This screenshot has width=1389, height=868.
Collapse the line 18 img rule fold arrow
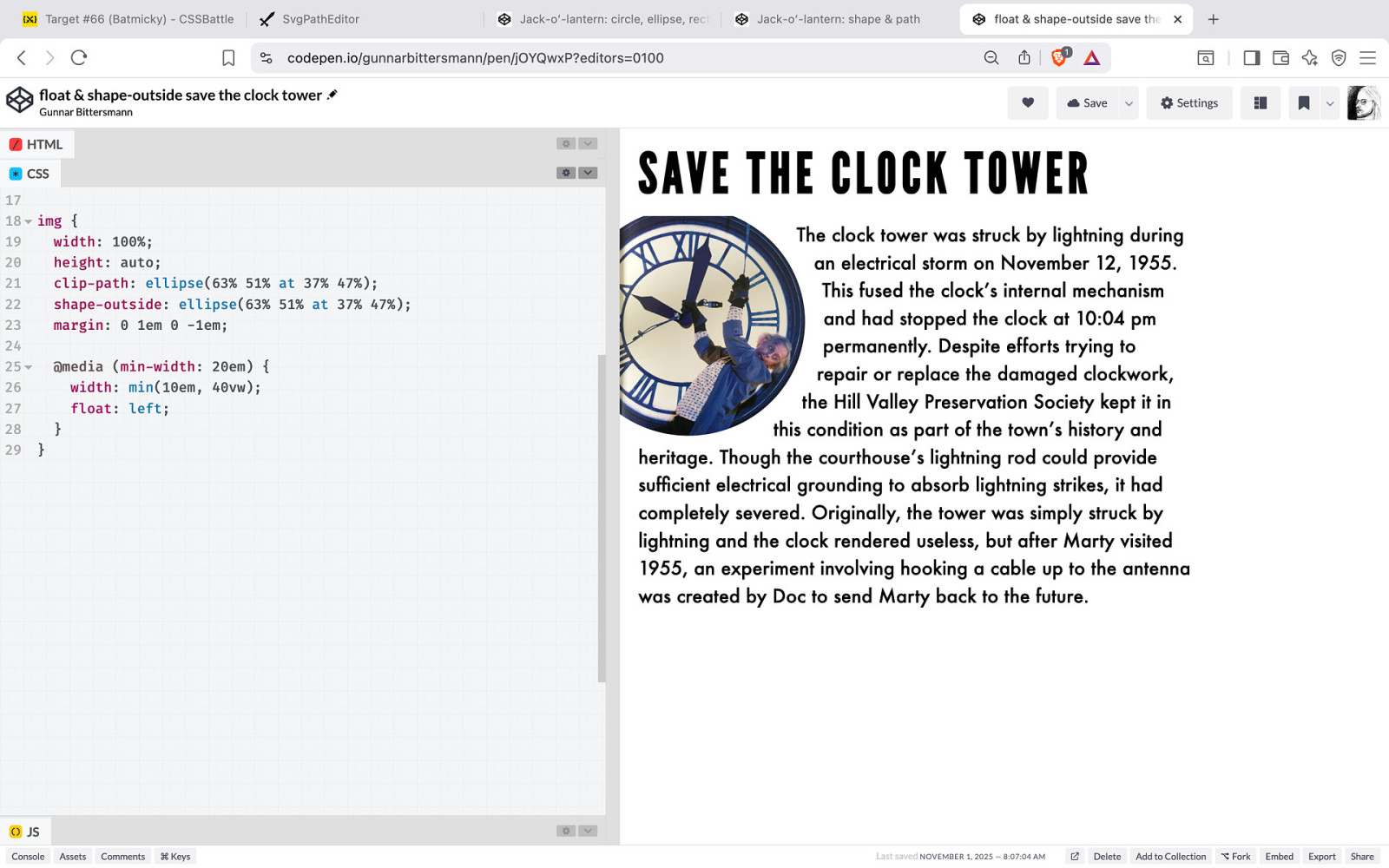coord(29,221)
